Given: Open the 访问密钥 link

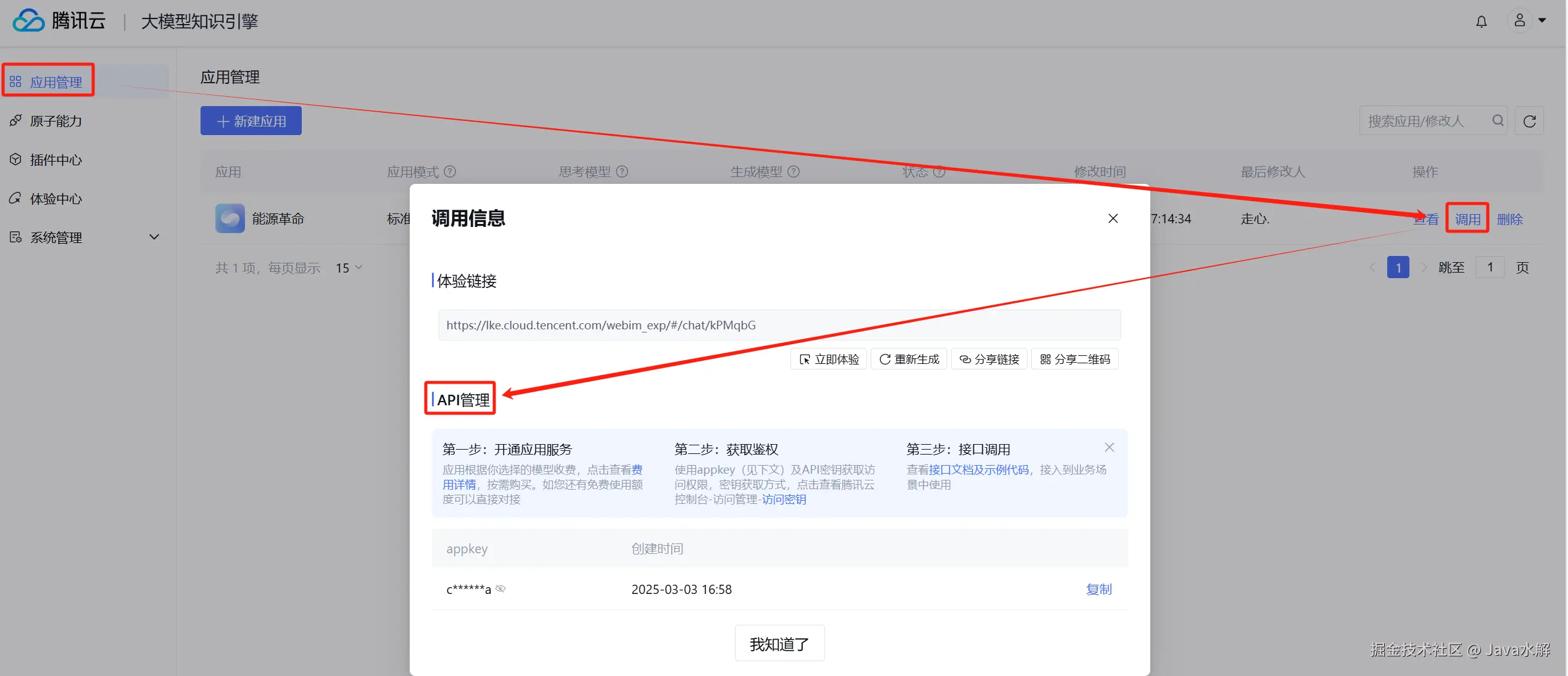Looking at the screenshot, I should click(784, 499).
